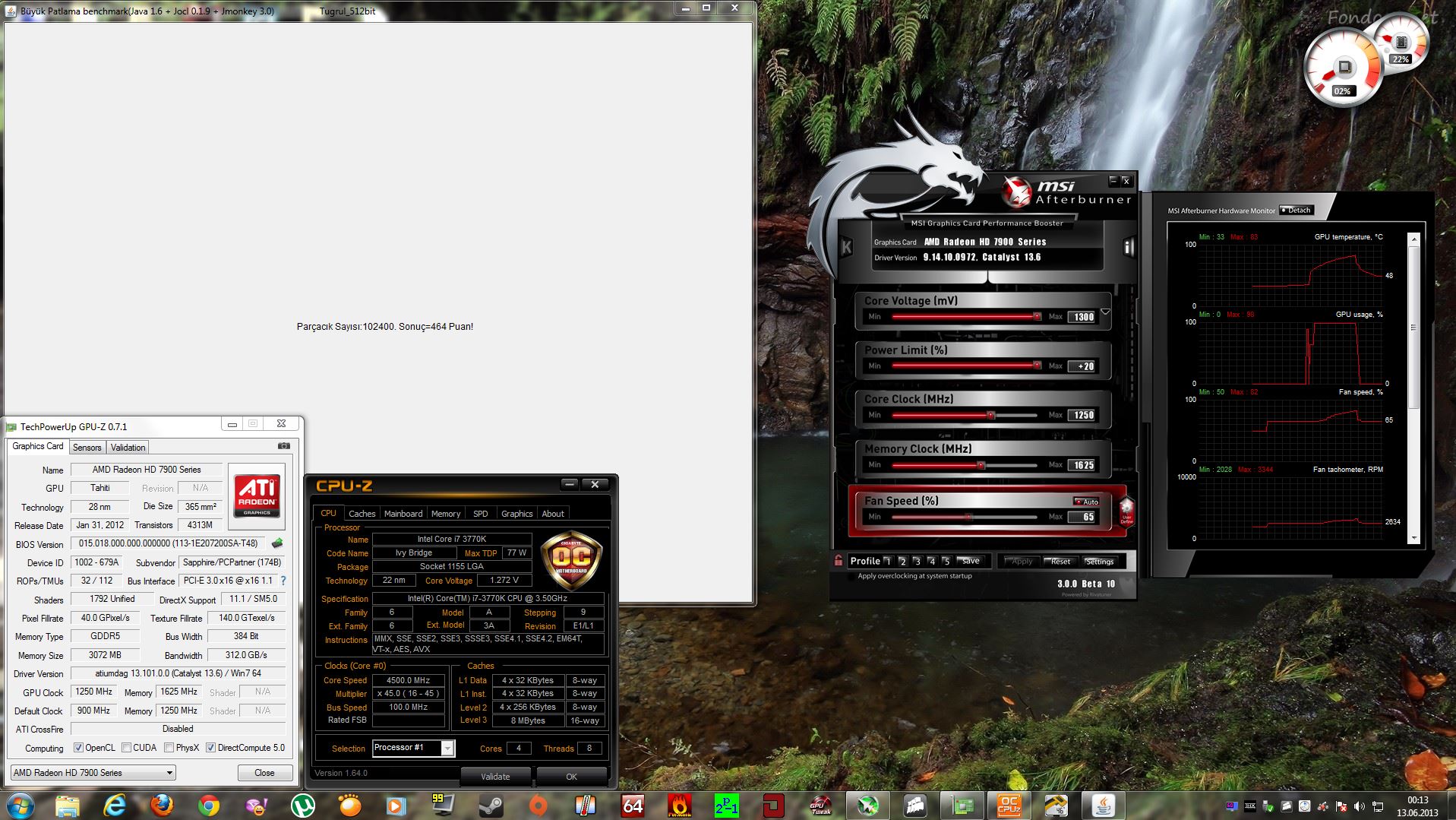Toggle the CUDA checkbox in GPU-Z
The height and width of the screenshot is (820, 1456).
126,748
